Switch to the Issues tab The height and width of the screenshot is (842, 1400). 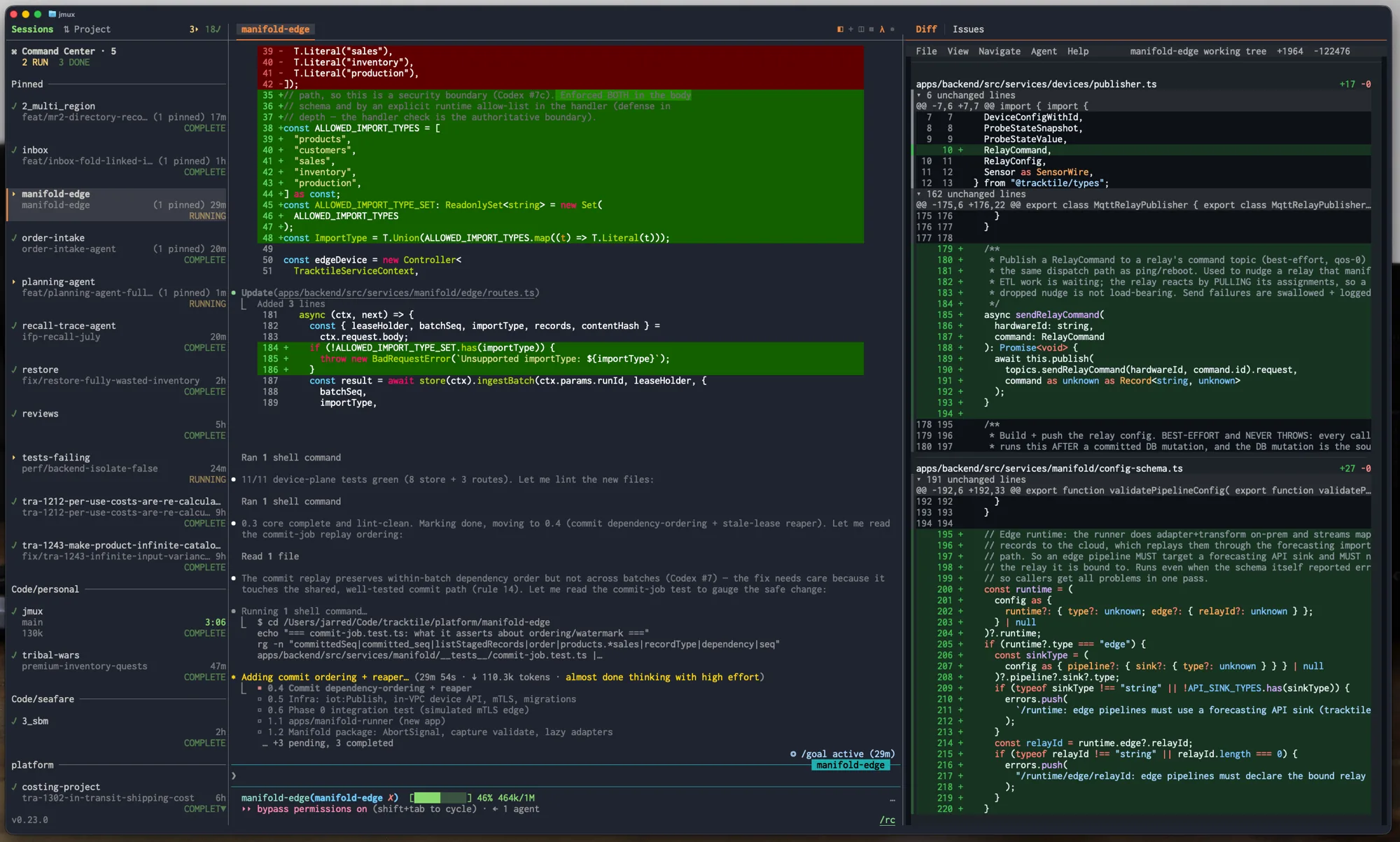point(968,29)
